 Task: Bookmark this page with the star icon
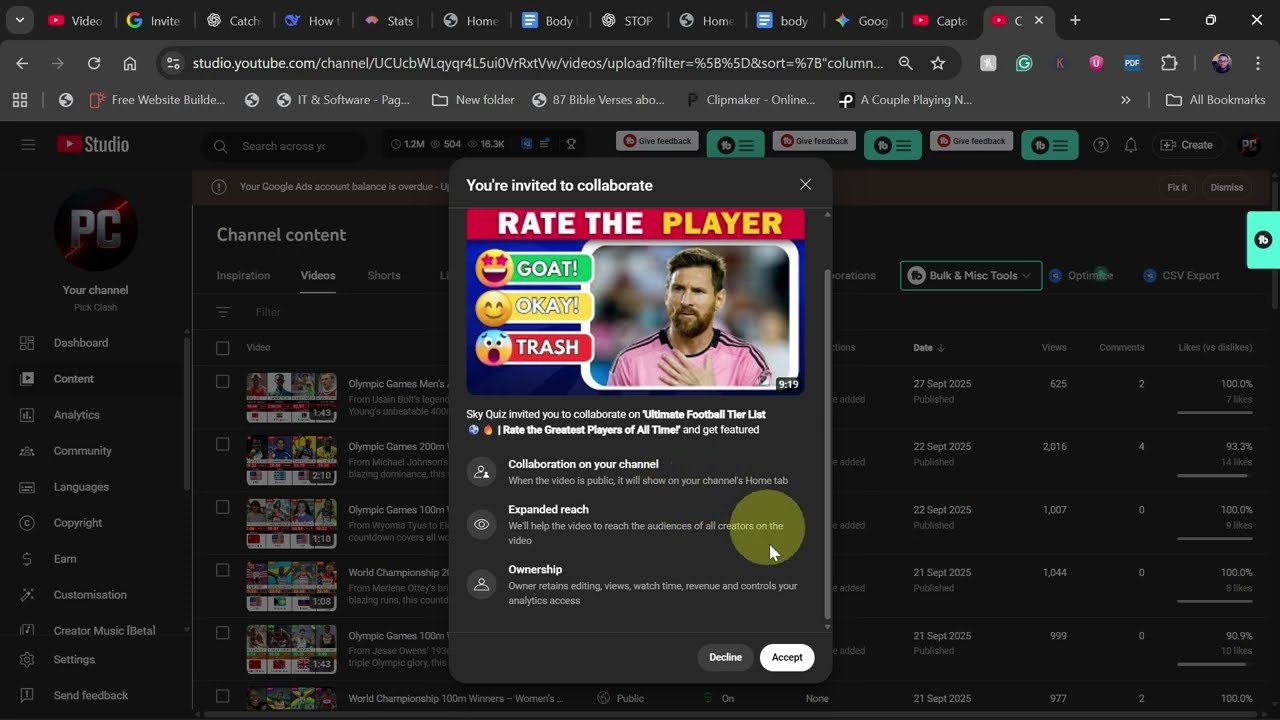[938, 63]
